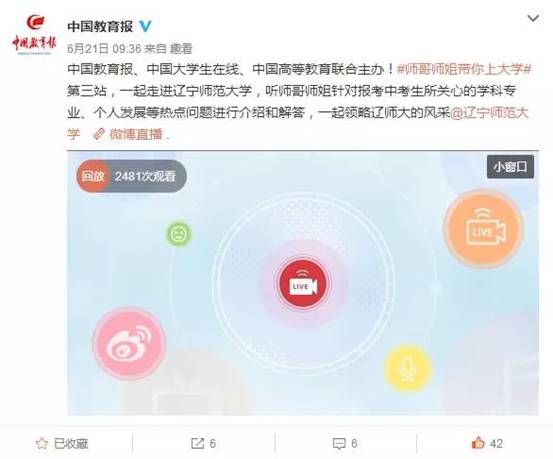
Task: Click the 中国教育报 profile avatar
Action: pos(35,35)
